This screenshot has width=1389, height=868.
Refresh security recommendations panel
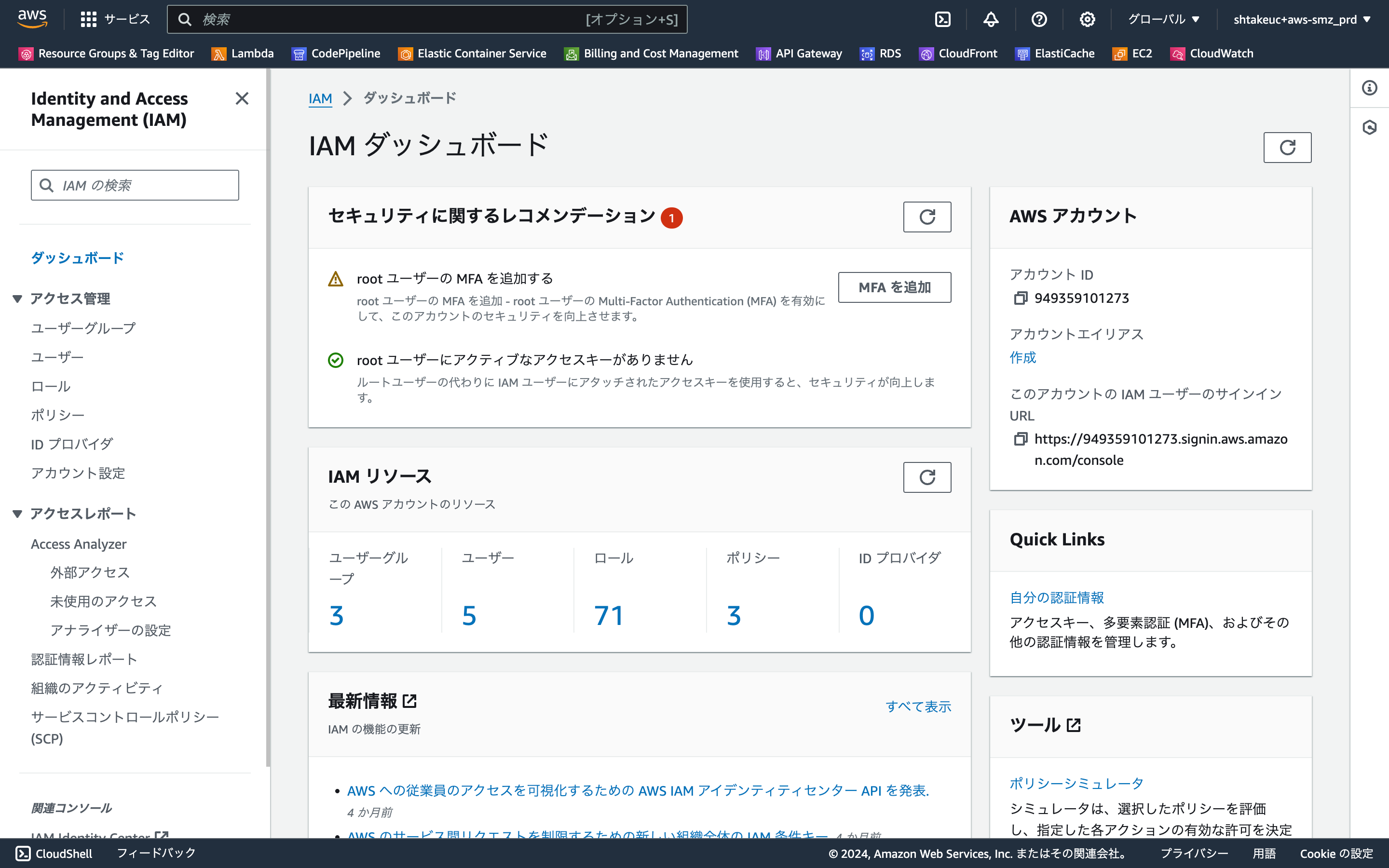pyautogui.click(x=927, y=217)
